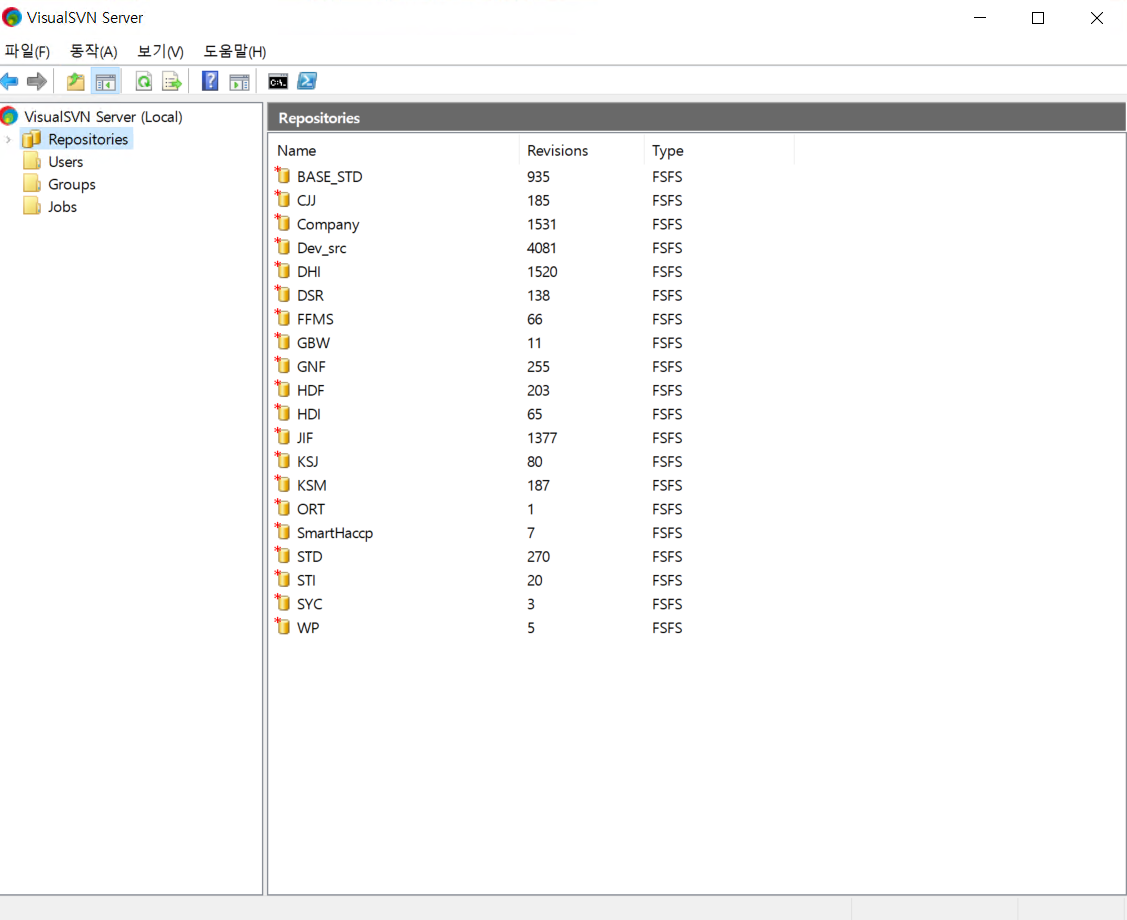This screenshot has height=920, width=1127.
Task: Click the JIF repository icon
Action: click(x=282, y=436)
